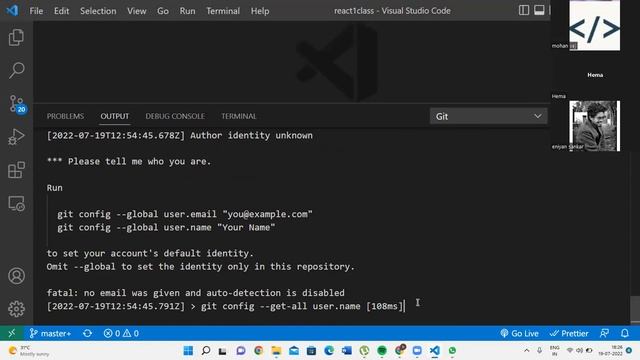Click the remote window indicator in status bar
The width and height of the screenshot is (640, 360).
point(11,333)
